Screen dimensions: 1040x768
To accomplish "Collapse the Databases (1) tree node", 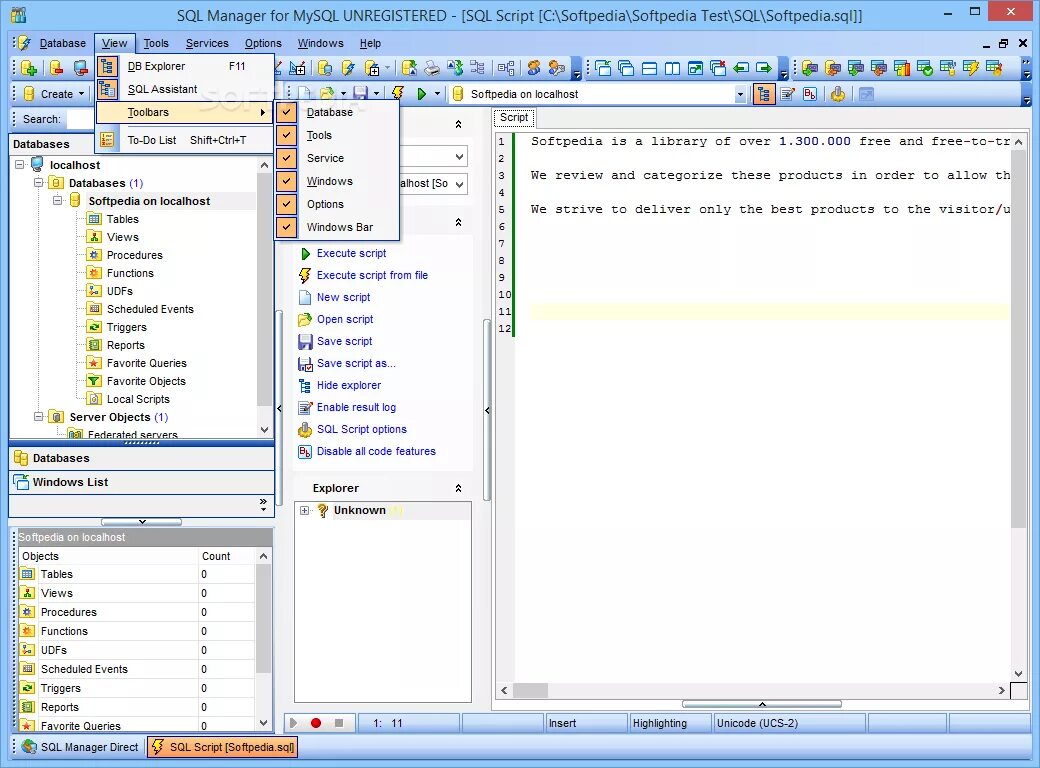I will coord(38,182).
